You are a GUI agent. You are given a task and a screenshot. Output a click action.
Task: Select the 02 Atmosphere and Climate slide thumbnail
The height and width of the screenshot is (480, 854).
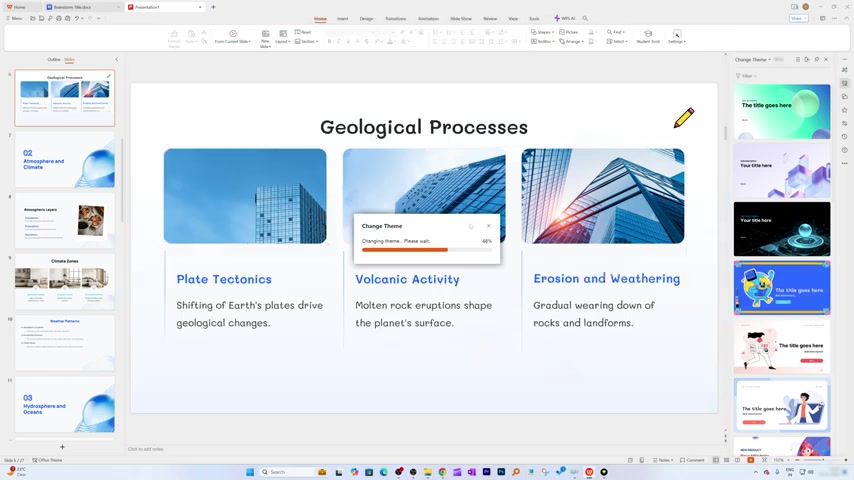pyautogui.click(x=65, y=160)
